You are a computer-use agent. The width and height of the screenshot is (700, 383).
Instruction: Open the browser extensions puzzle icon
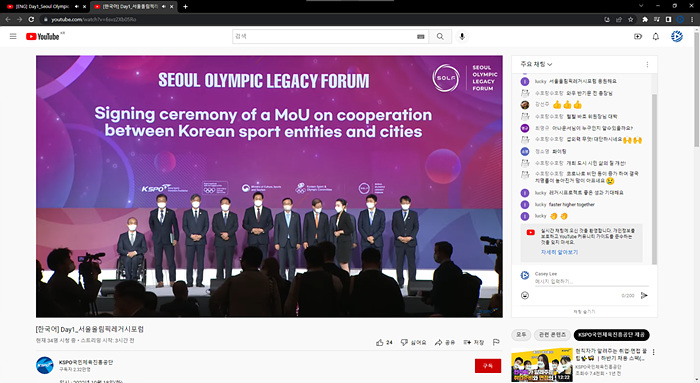point(645,19)
